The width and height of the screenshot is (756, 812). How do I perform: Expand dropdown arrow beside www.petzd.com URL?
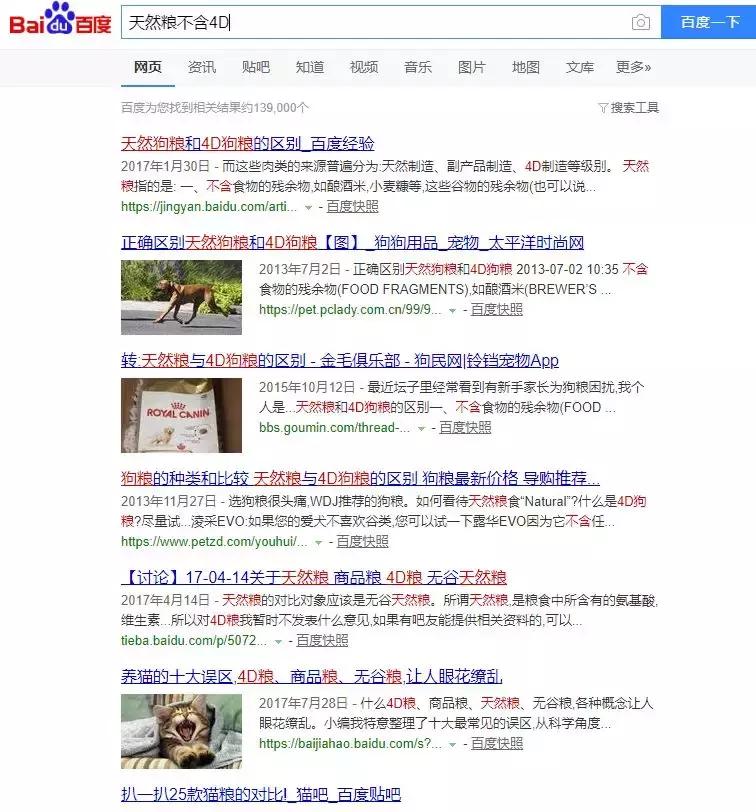pyautogui.click(x=318, y=543)
